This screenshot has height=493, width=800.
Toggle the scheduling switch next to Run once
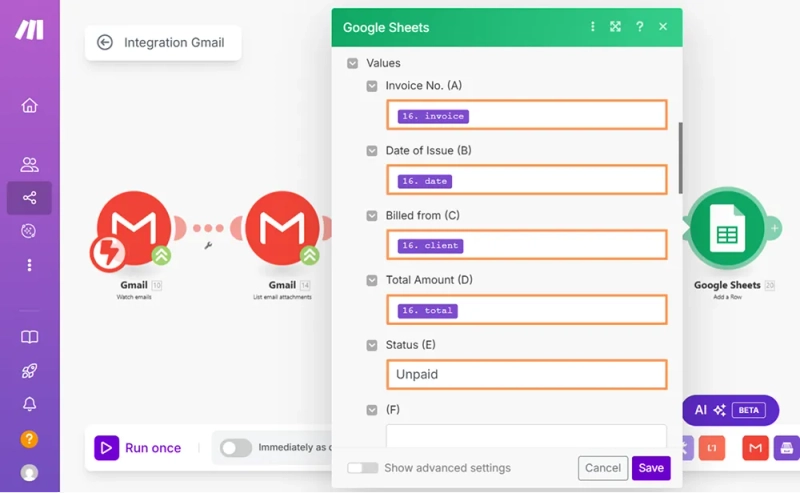click(x=236, y=448)
